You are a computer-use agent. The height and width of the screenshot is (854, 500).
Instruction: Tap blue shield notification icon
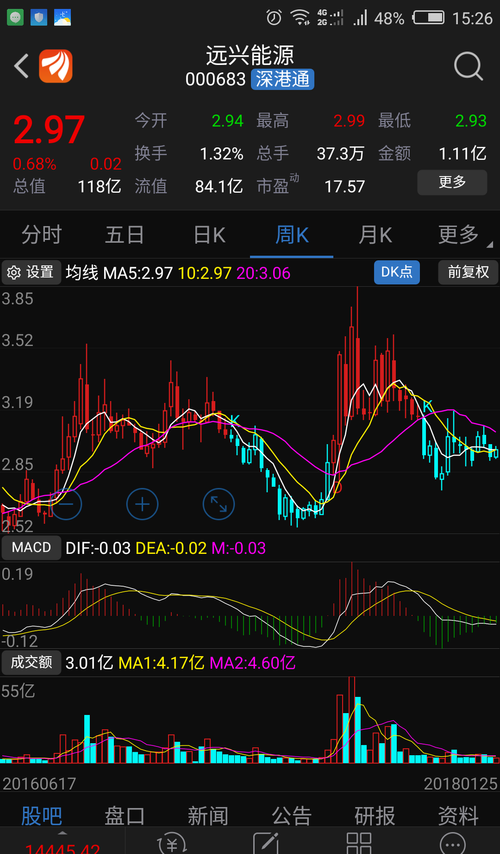point(39,18)
